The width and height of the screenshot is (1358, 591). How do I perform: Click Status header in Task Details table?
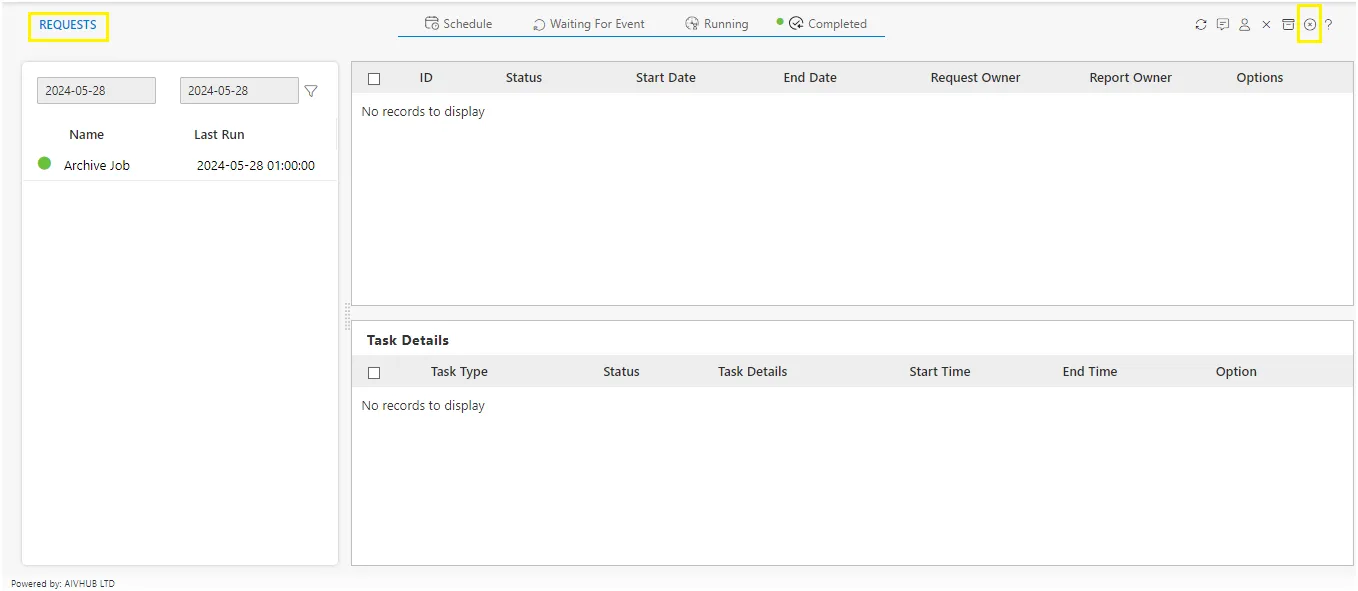[621, 372]
